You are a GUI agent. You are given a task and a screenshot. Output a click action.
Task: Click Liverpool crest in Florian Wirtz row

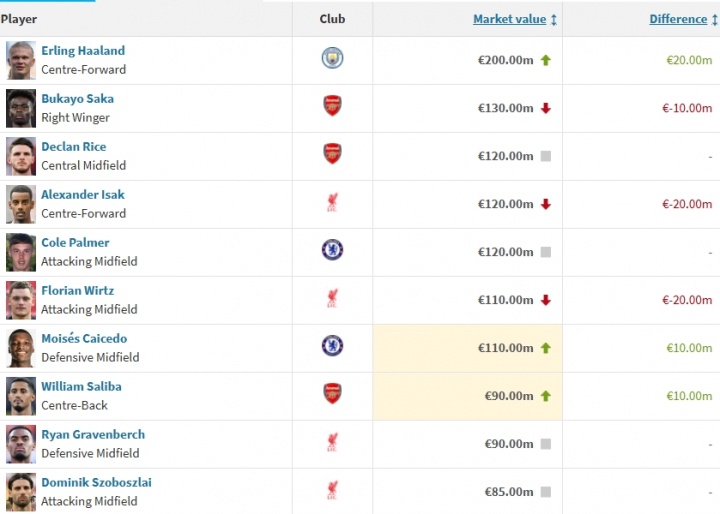point(332,298)
